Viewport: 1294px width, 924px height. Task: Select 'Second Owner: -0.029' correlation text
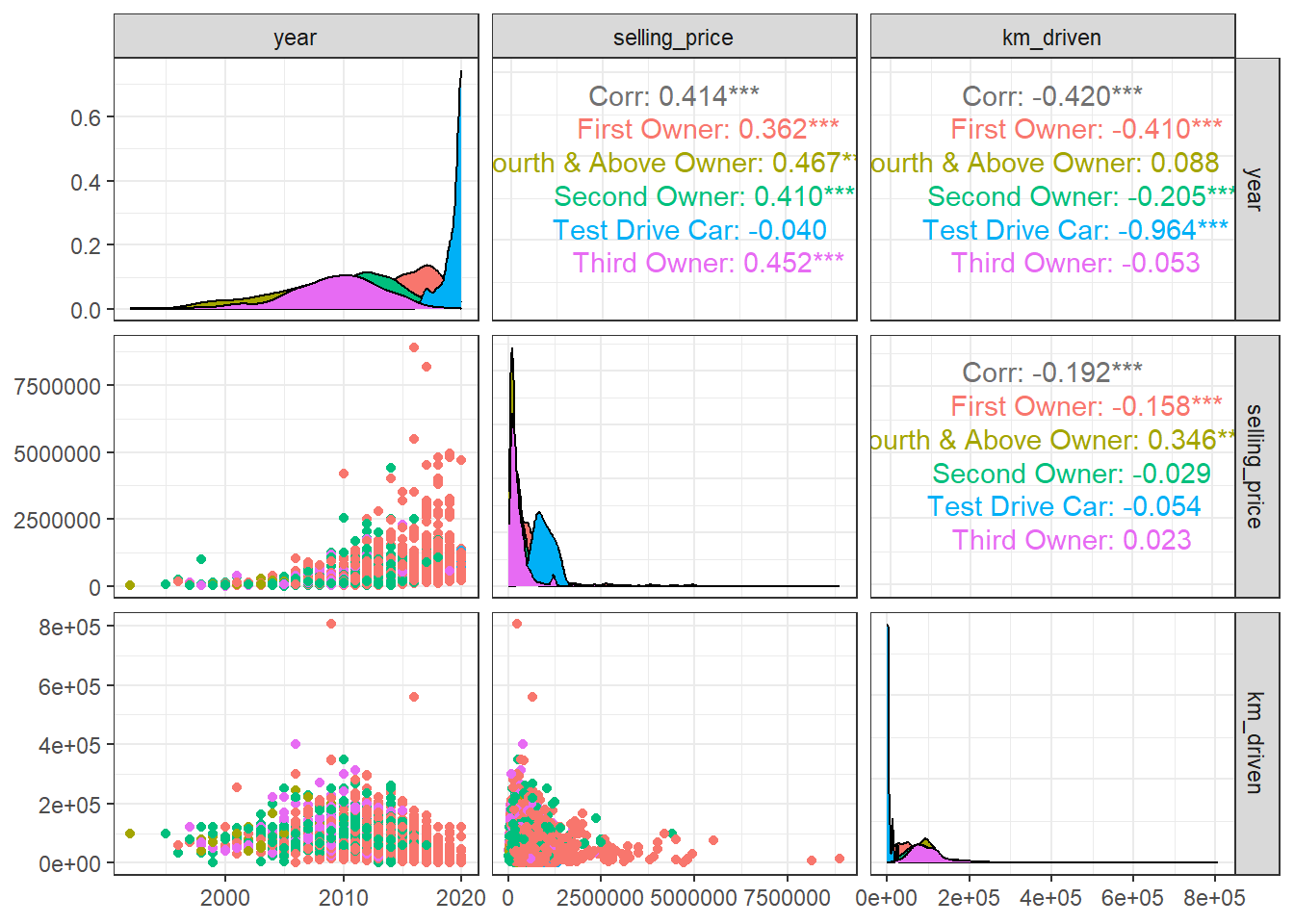tap(1072, 474)
